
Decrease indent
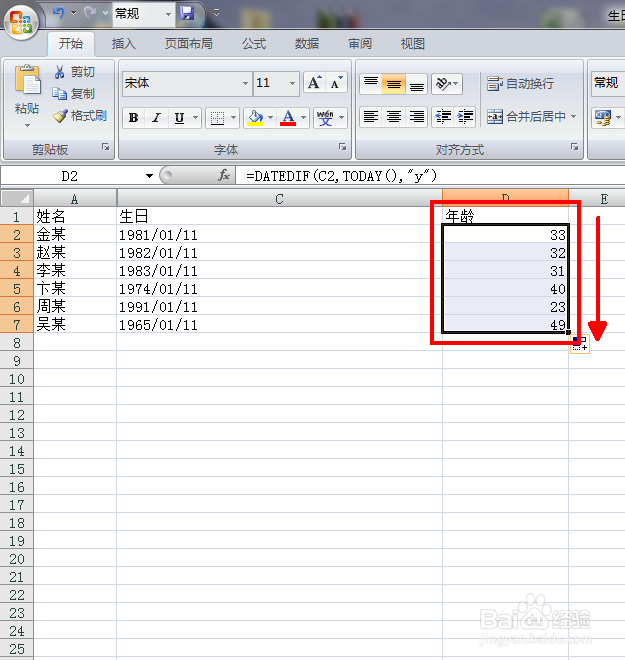443,116
